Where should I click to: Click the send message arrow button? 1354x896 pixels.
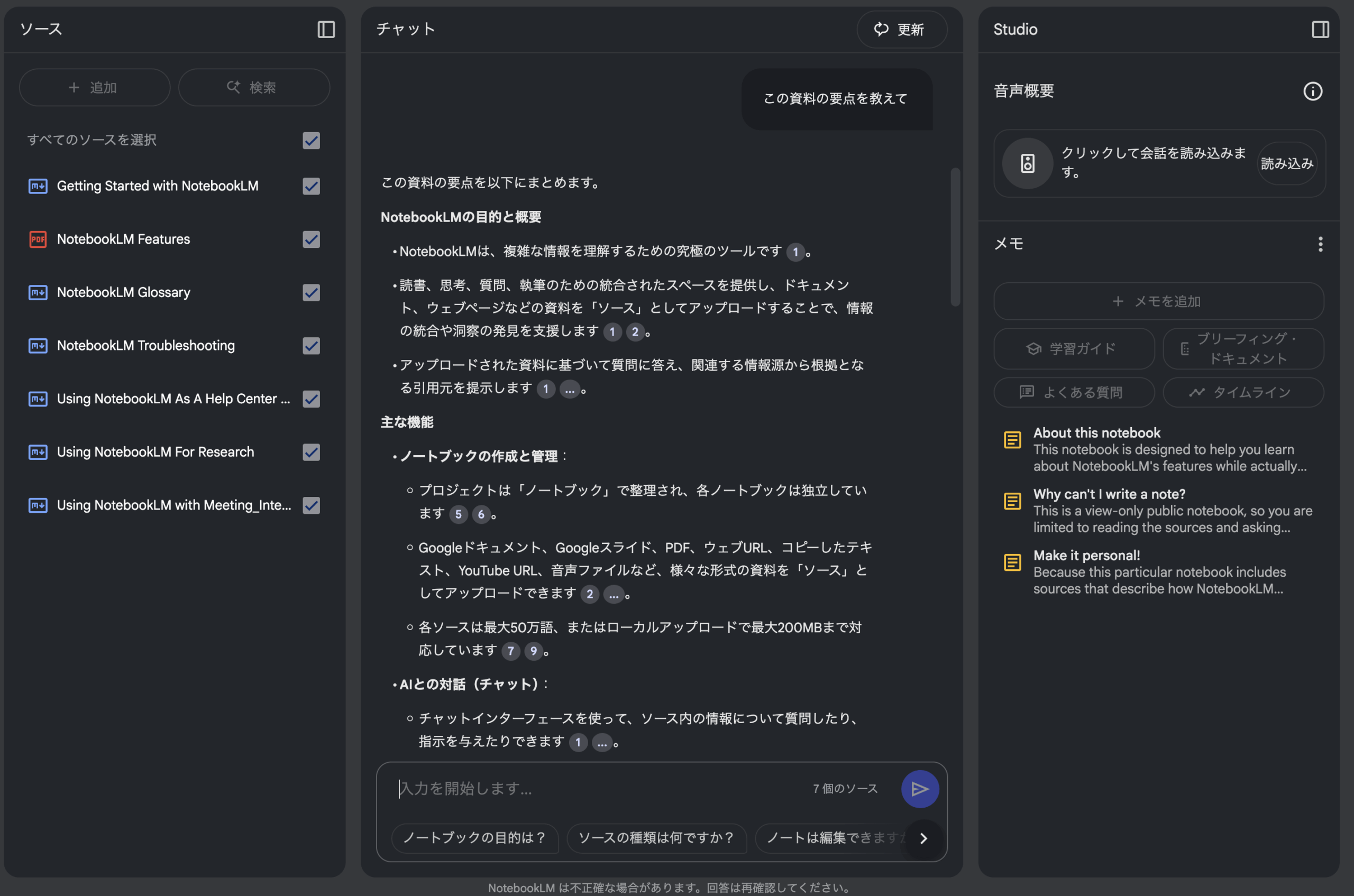tap(919, 789)
